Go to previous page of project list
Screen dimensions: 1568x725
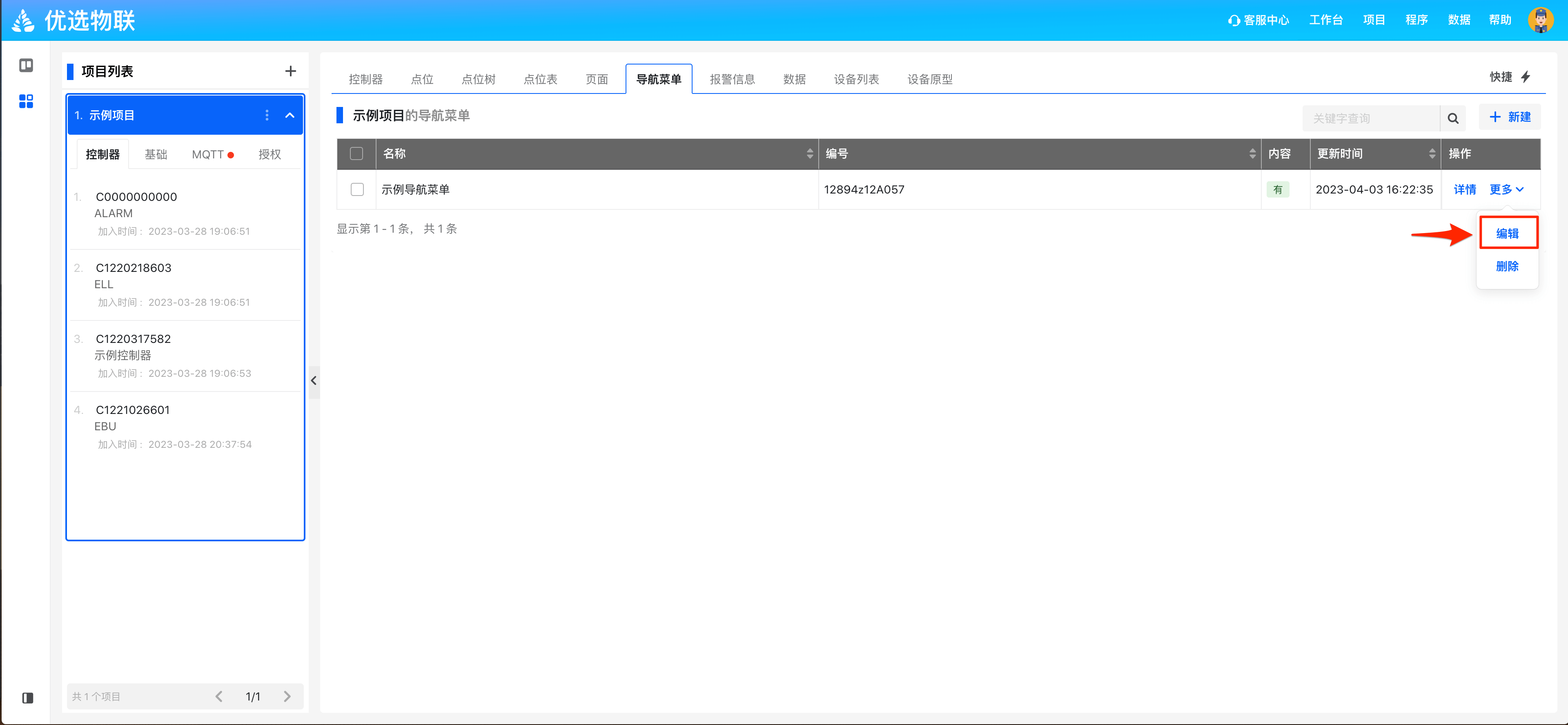pos(219,696)
